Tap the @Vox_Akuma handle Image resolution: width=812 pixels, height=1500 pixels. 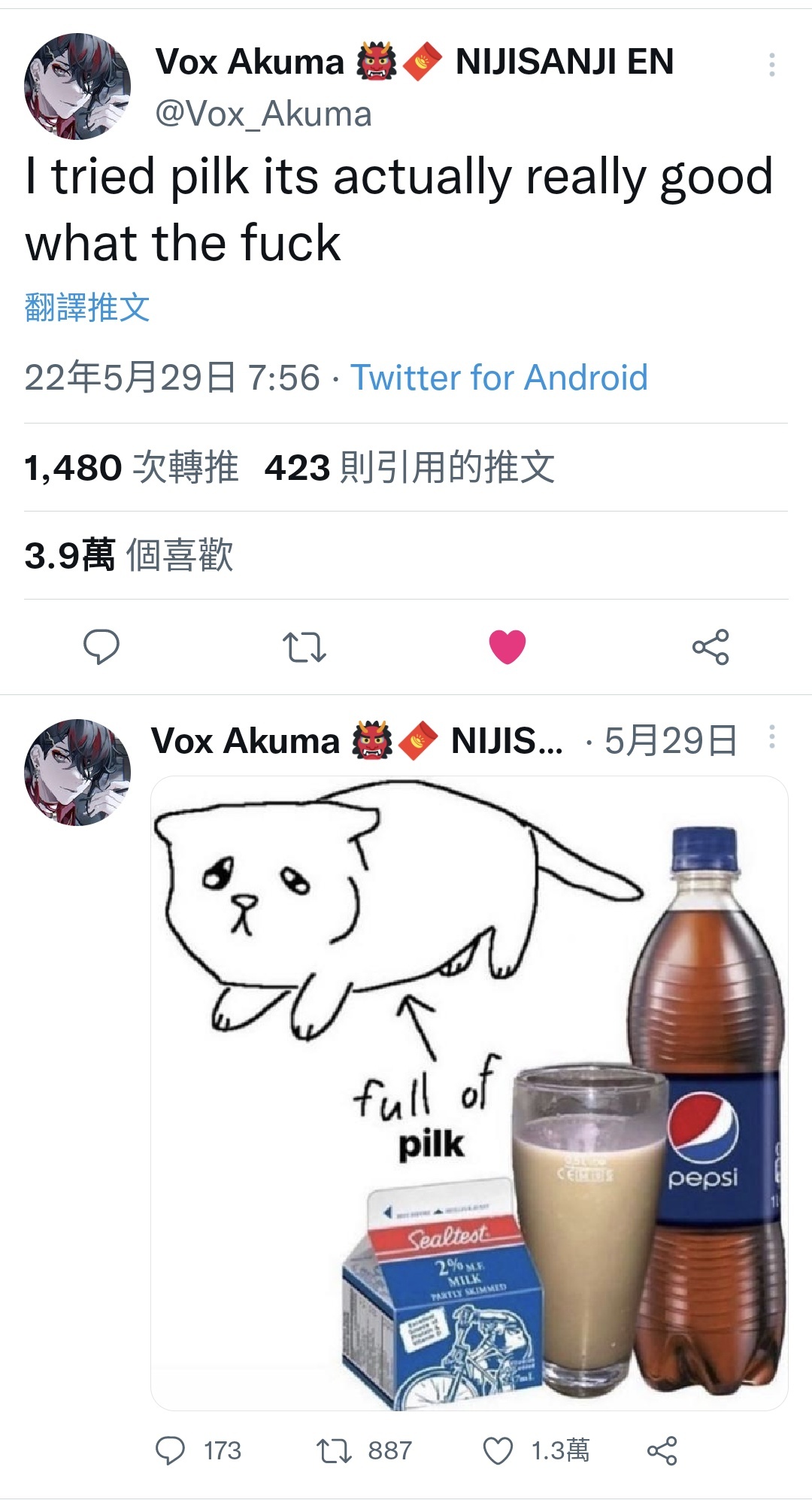(x=263, y=114)
